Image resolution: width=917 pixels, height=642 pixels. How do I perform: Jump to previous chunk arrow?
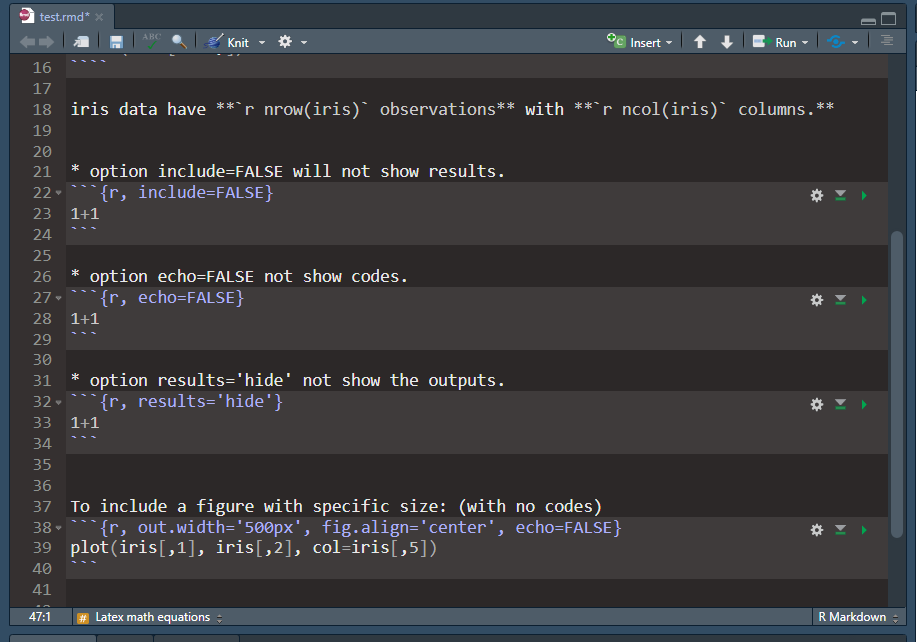700,42
